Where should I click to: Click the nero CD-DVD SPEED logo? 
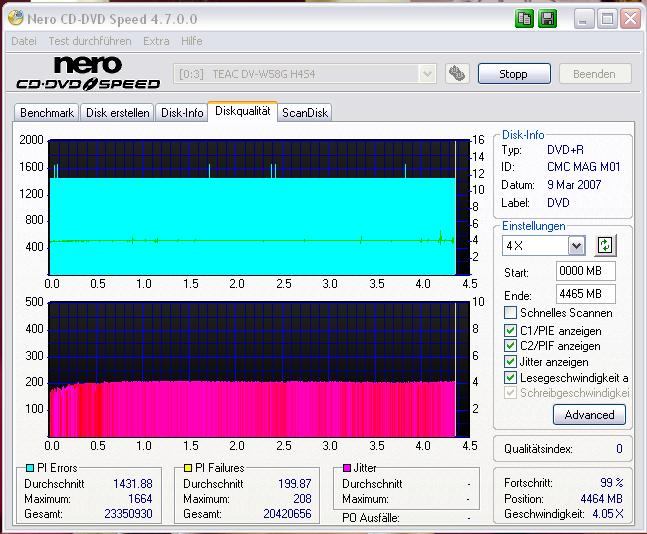(88, 73)
